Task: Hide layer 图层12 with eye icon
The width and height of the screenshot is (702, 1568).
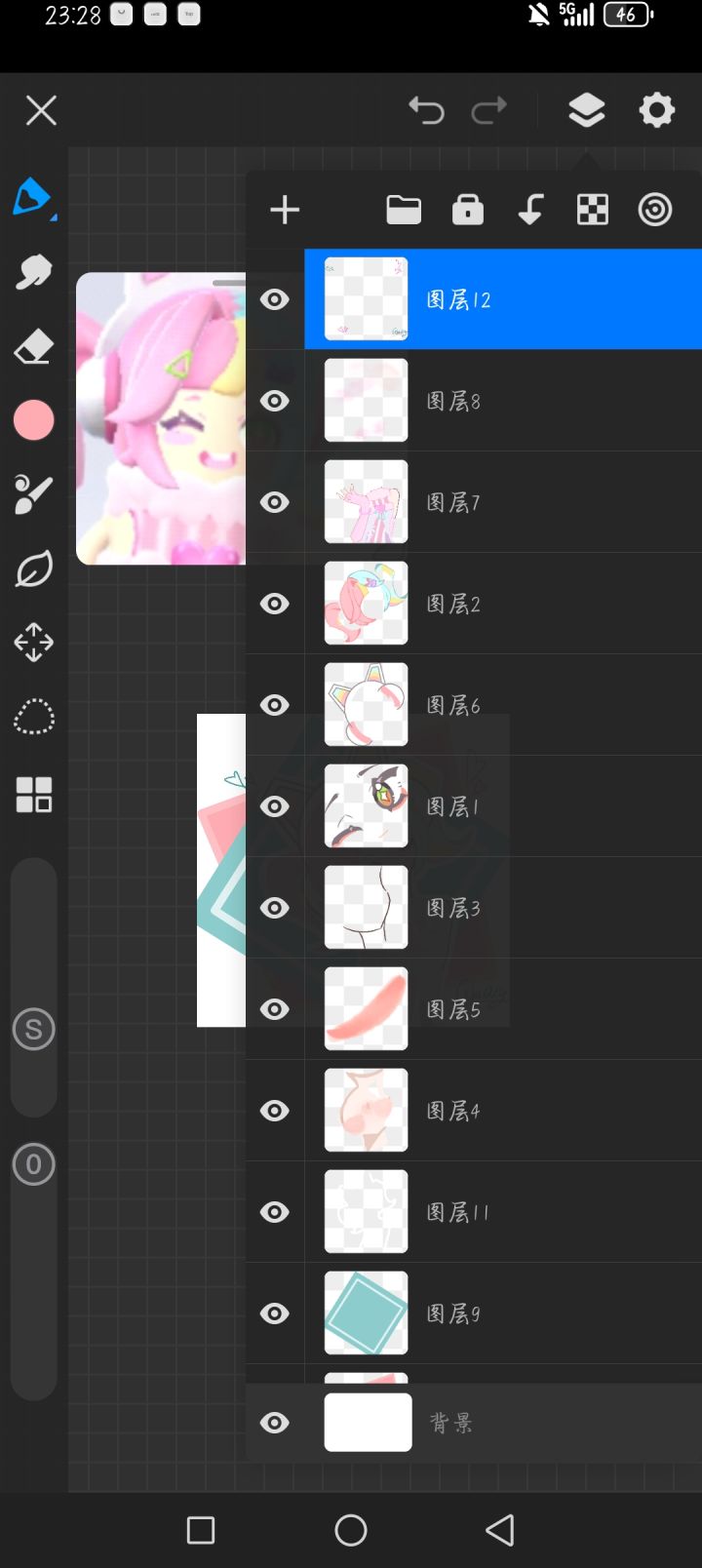Action: point(275,299)
